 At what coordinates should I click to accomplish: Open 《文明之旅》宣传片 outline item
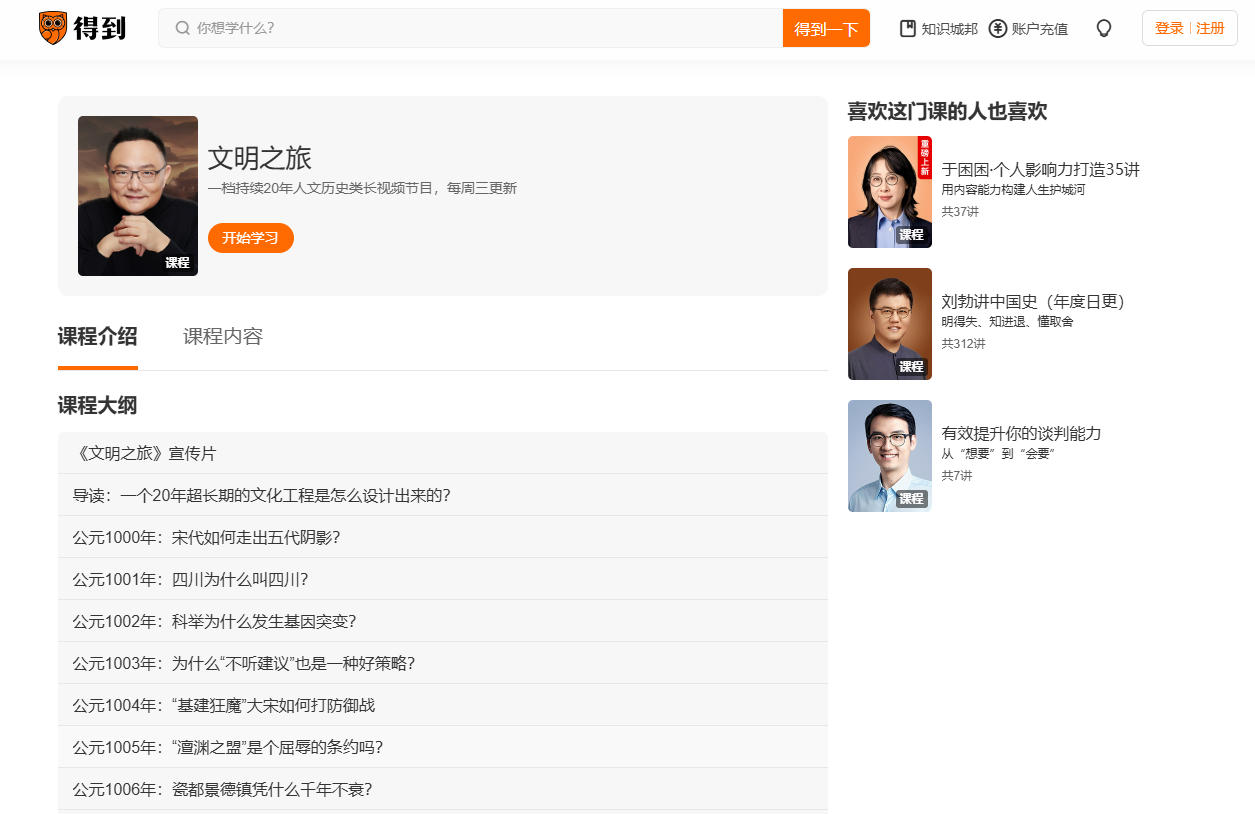145,454
